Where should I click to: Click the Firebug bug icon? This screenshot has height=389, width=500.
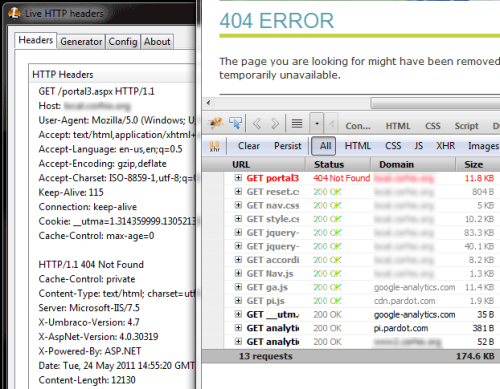click(x=216, y=123)
